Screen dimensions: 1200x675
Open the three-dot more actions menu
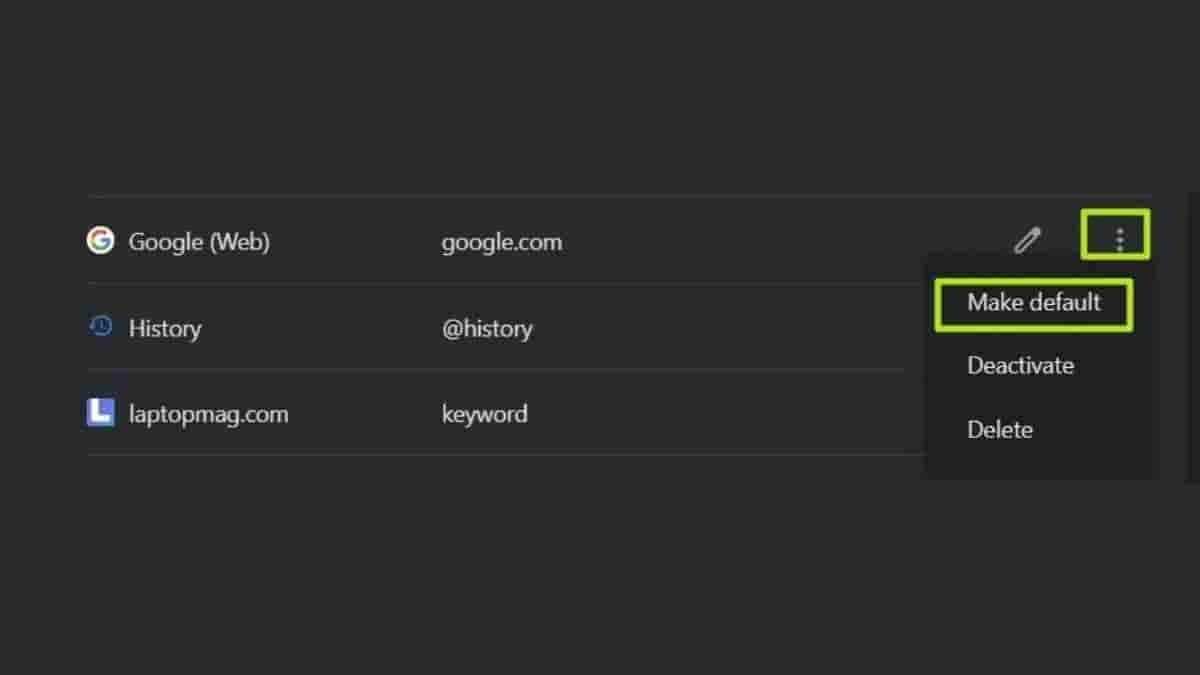1119,240
